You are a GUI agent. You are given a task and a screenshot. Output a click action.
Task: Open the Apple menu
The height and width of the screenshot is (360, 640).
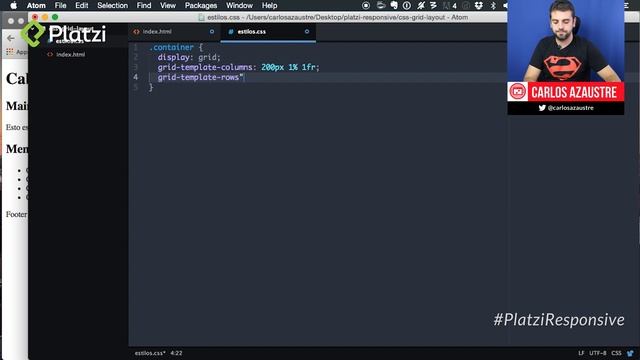coord(13,5)
